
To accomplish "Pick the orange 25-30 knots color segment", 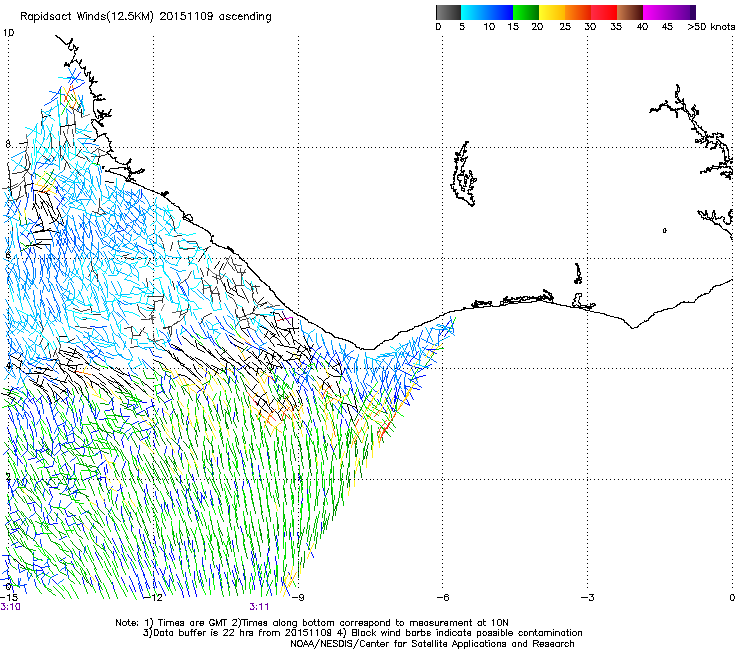I will [578, 12].
